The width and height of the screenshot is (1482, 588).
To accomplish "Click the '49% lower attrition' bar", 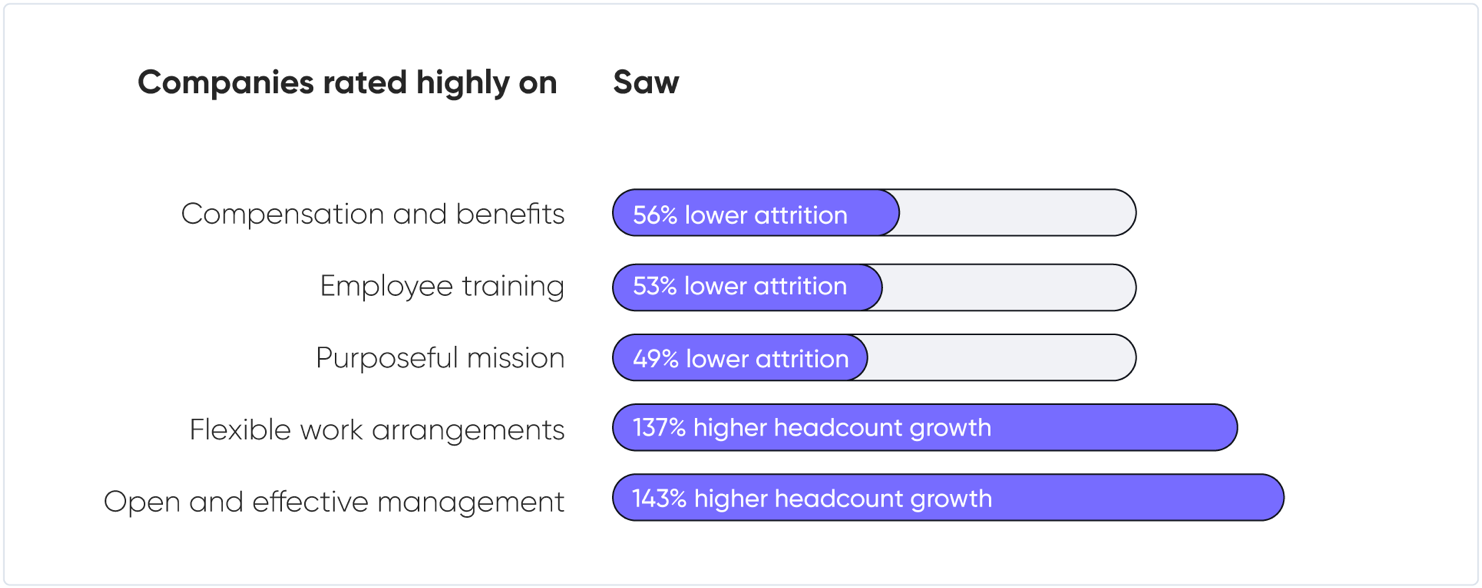I will 740,358.
